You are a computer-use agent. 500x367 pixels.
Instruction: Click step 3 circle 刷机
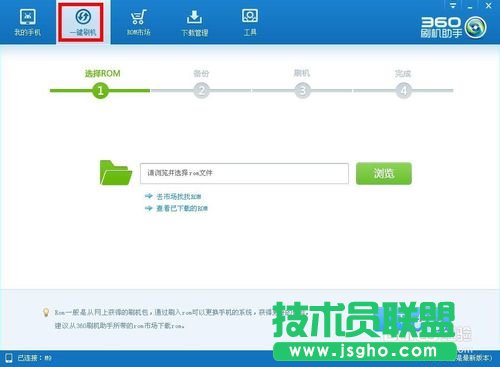click(302, 90)
